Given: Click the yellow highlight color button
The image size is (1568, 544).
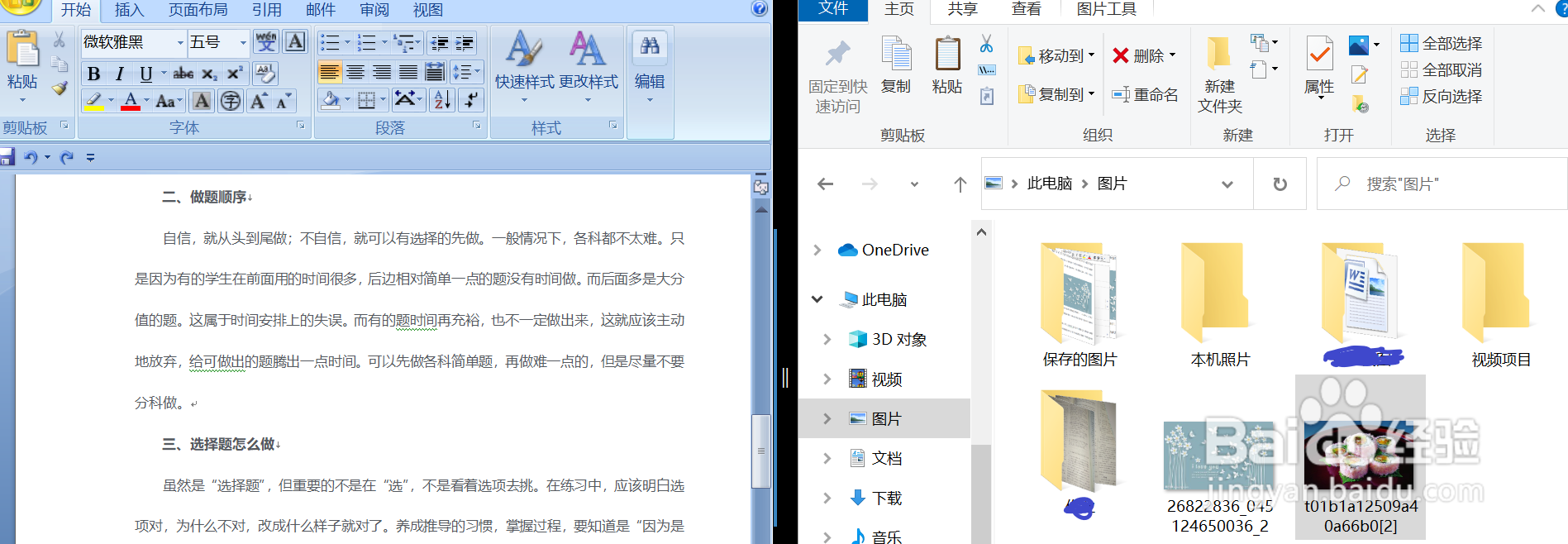Looking at the screenshot, I should 93,101.
